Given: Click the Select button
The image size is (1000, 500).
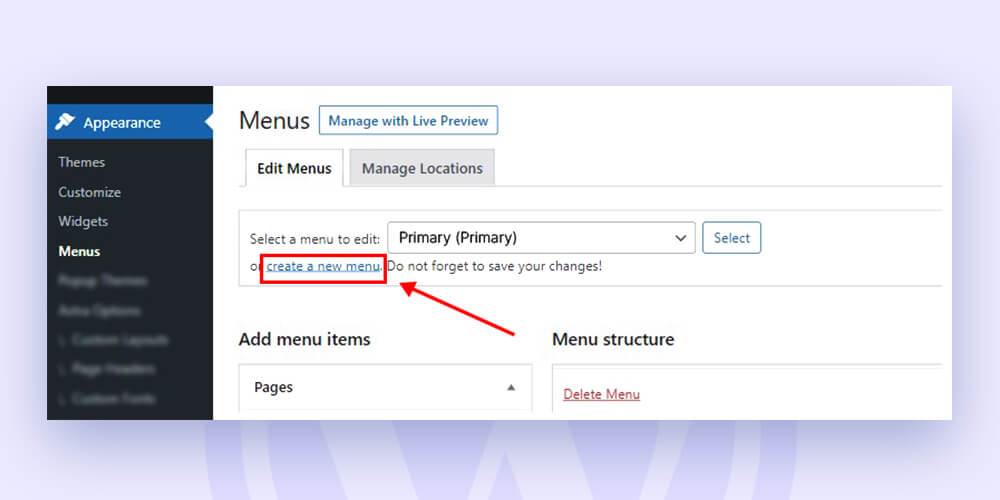Looking at the screenshot, I should (x=732, y=238).
